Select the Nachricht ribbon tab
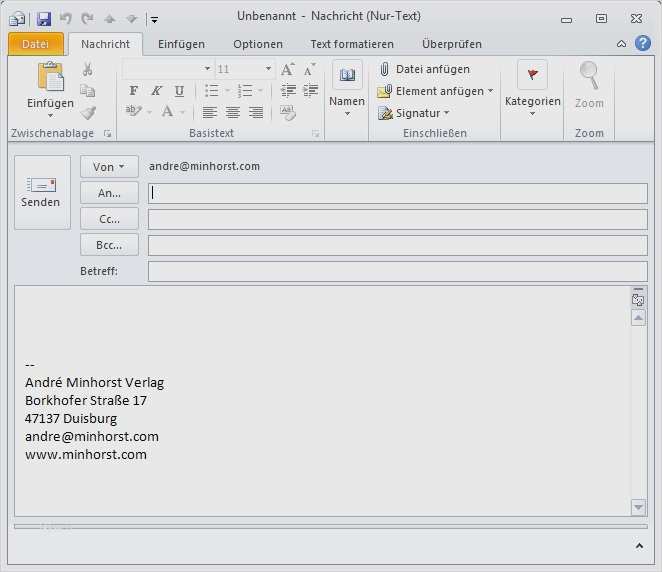Screen dimensions: 662x572 106,44
